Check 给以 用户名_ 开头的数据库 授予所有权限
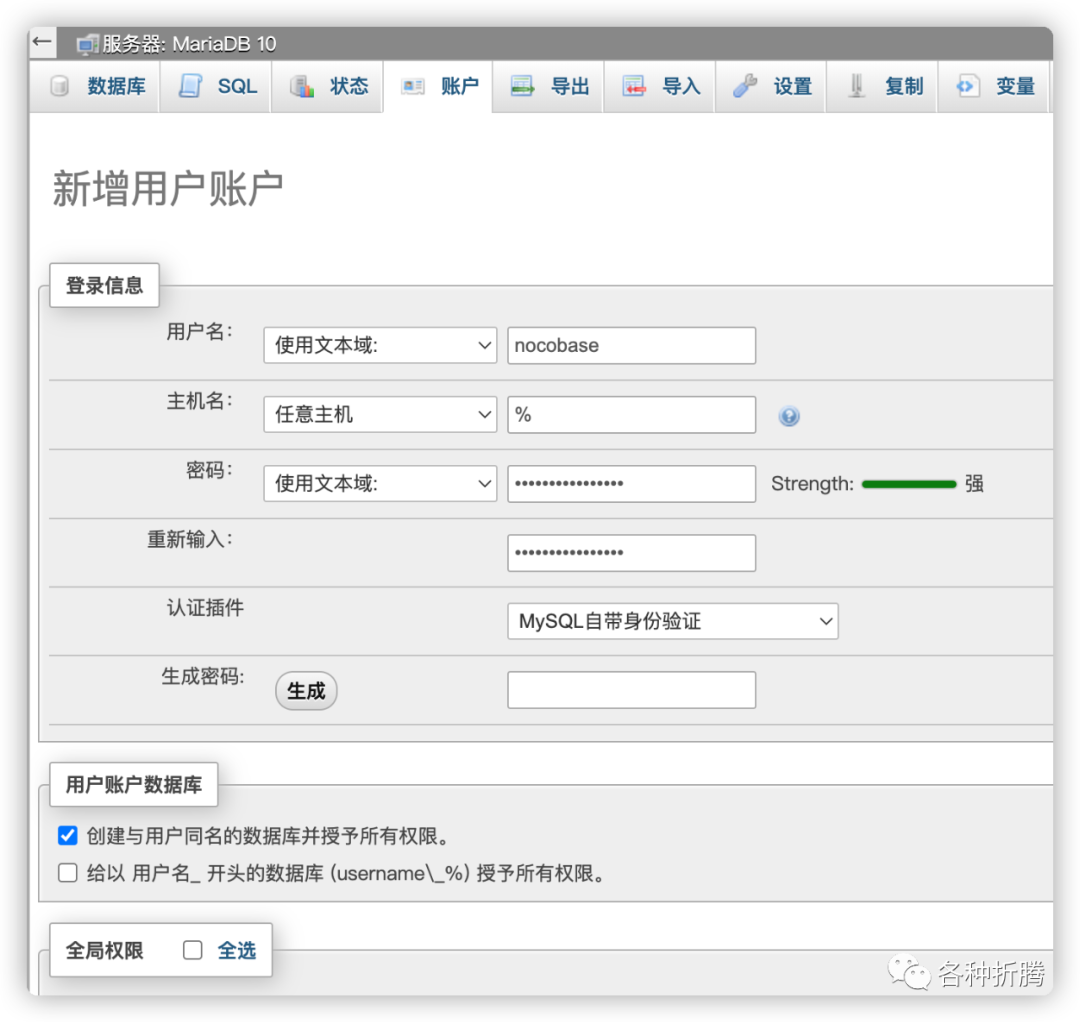1080x1022 pixels. click(x=68, y=873)
